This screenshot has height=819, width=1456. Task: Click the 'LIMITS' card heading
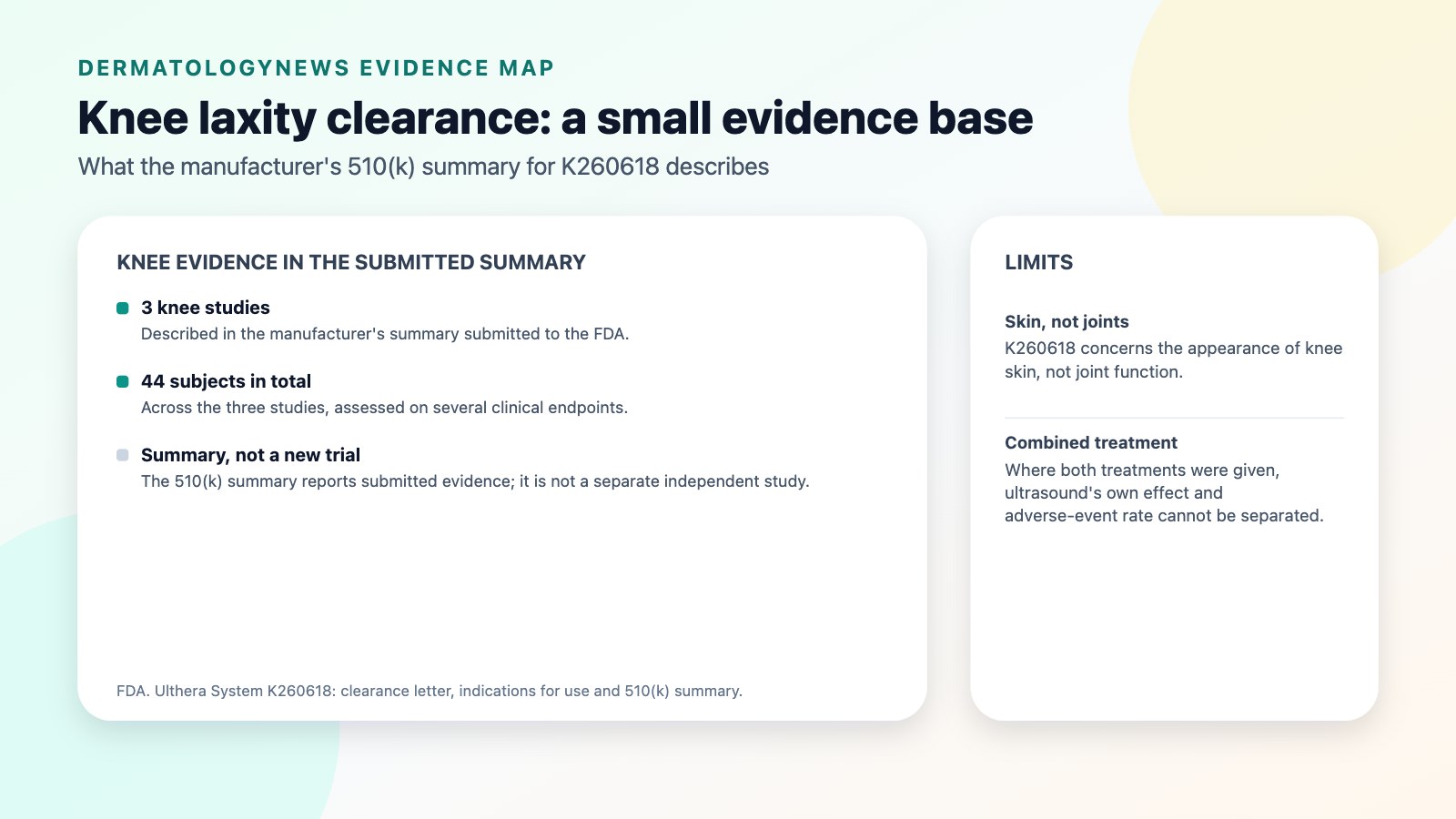click(x=1038, y=262)
